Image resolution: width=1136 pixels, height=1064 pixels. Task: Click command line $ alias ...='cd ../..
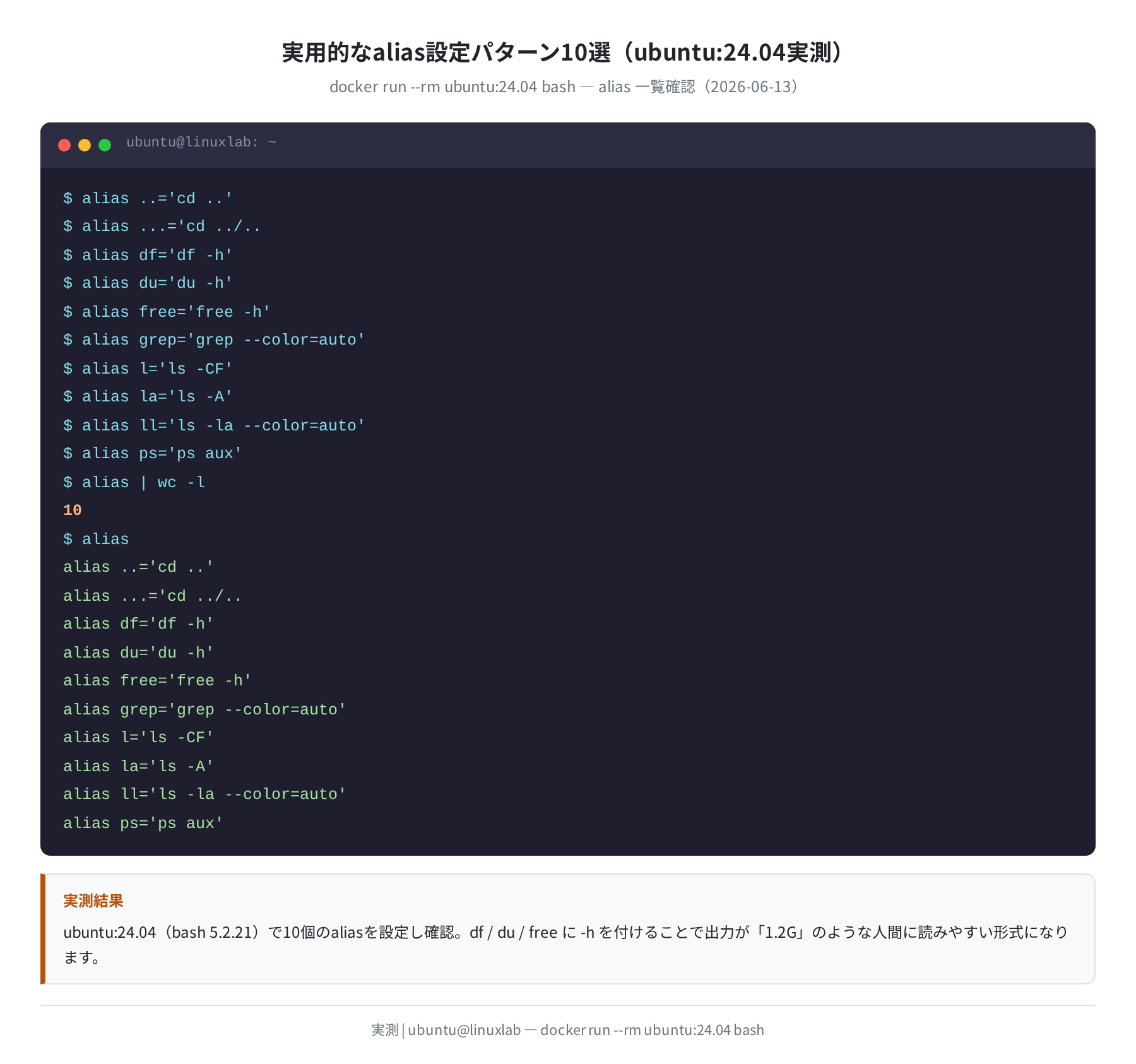[162, 226]
